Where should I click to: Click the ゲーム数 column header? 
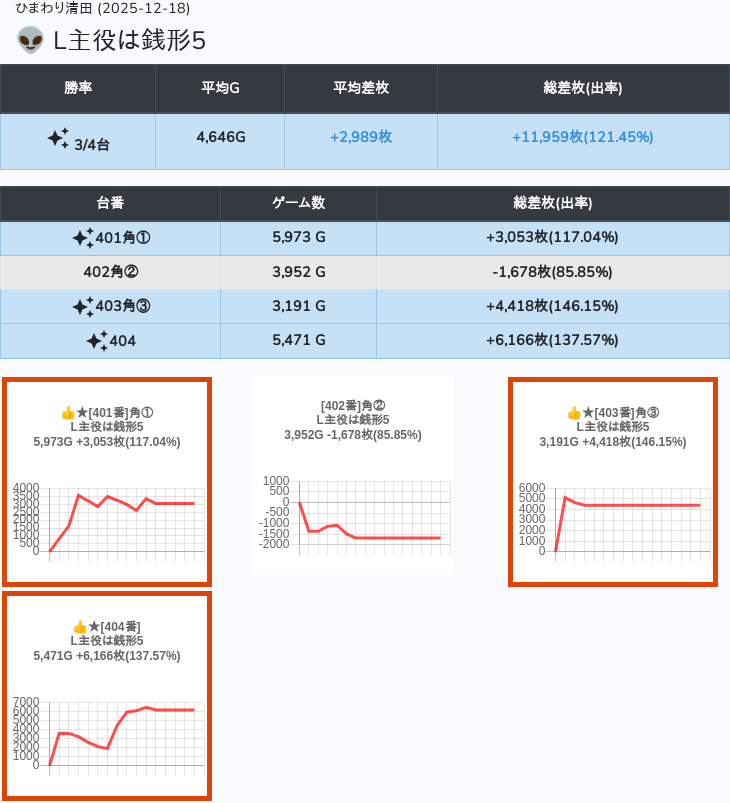tap(298, 203)
